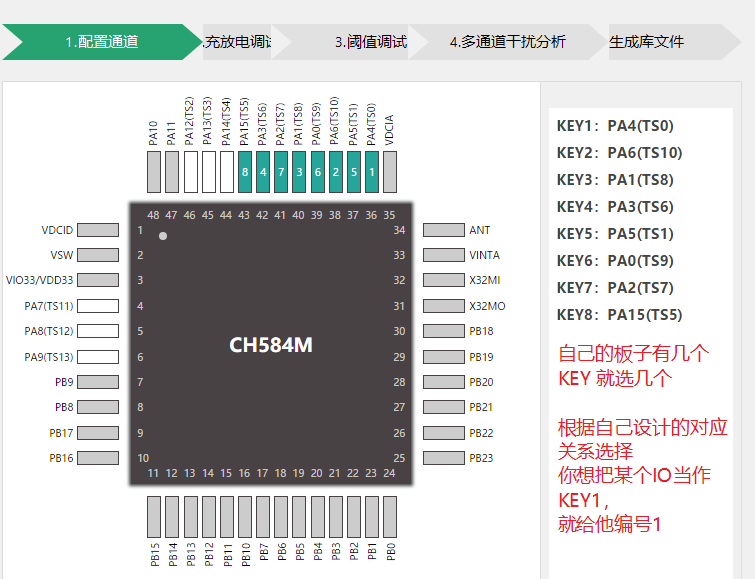
Task: Toggle pin PA5(TS1) numbered 5
Action: pos(354,172)
